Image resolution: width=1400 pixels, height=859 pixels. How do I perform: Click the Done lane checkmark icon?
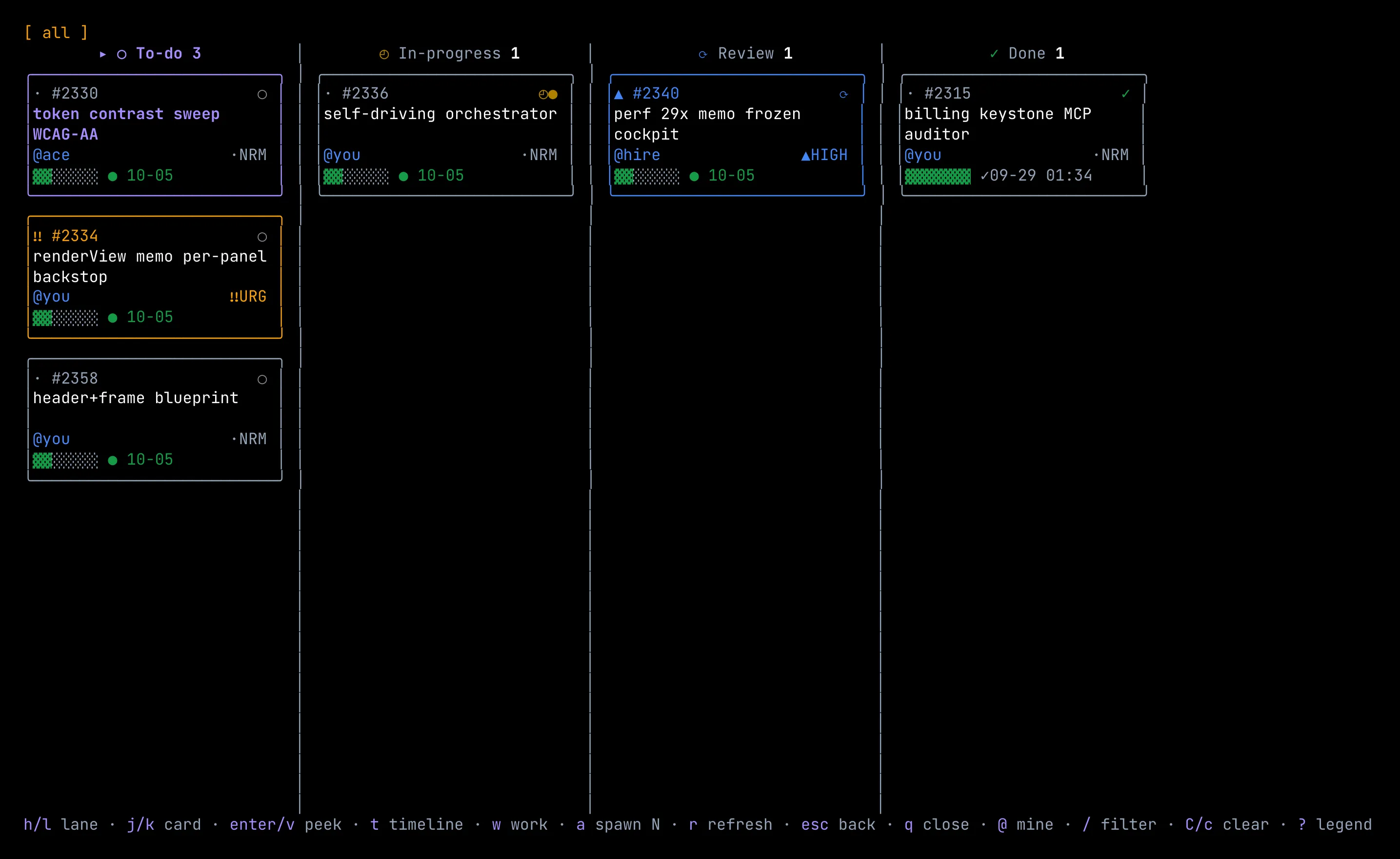pos(994,53)
